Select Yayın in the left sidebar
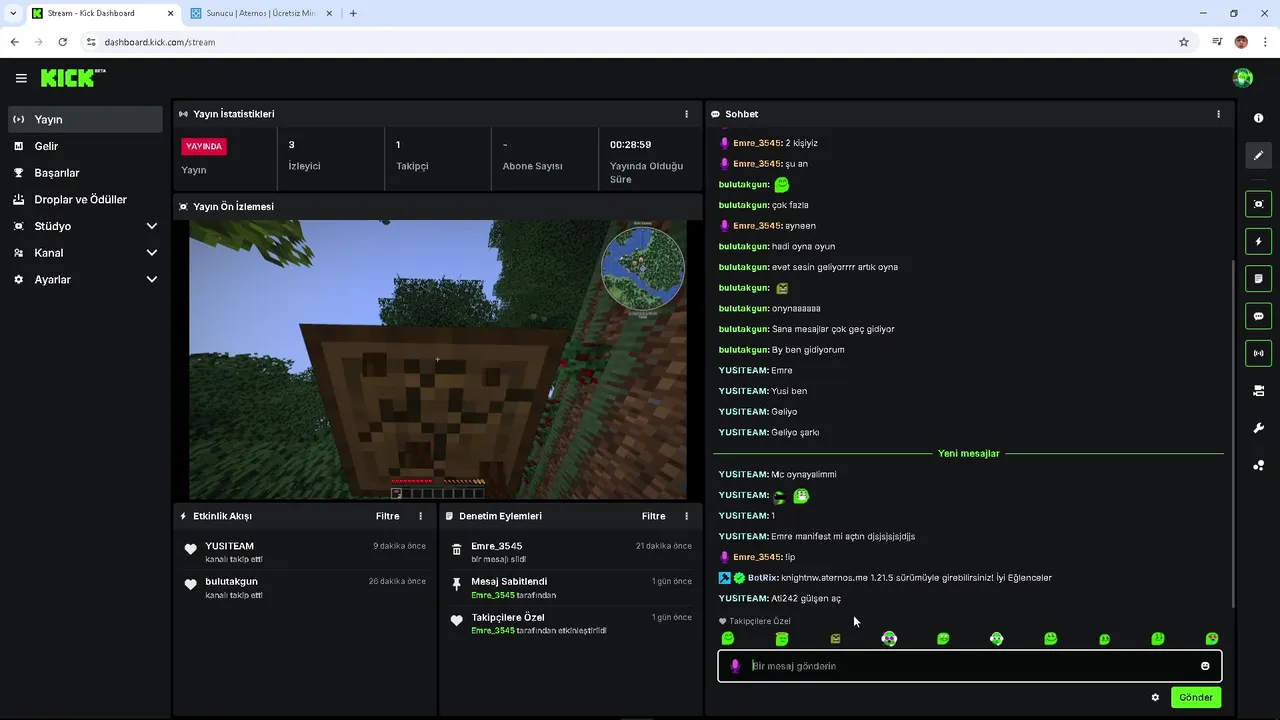Image resolution: width=1280 pixels, height=720 pixels. click(x=85, y=119)
